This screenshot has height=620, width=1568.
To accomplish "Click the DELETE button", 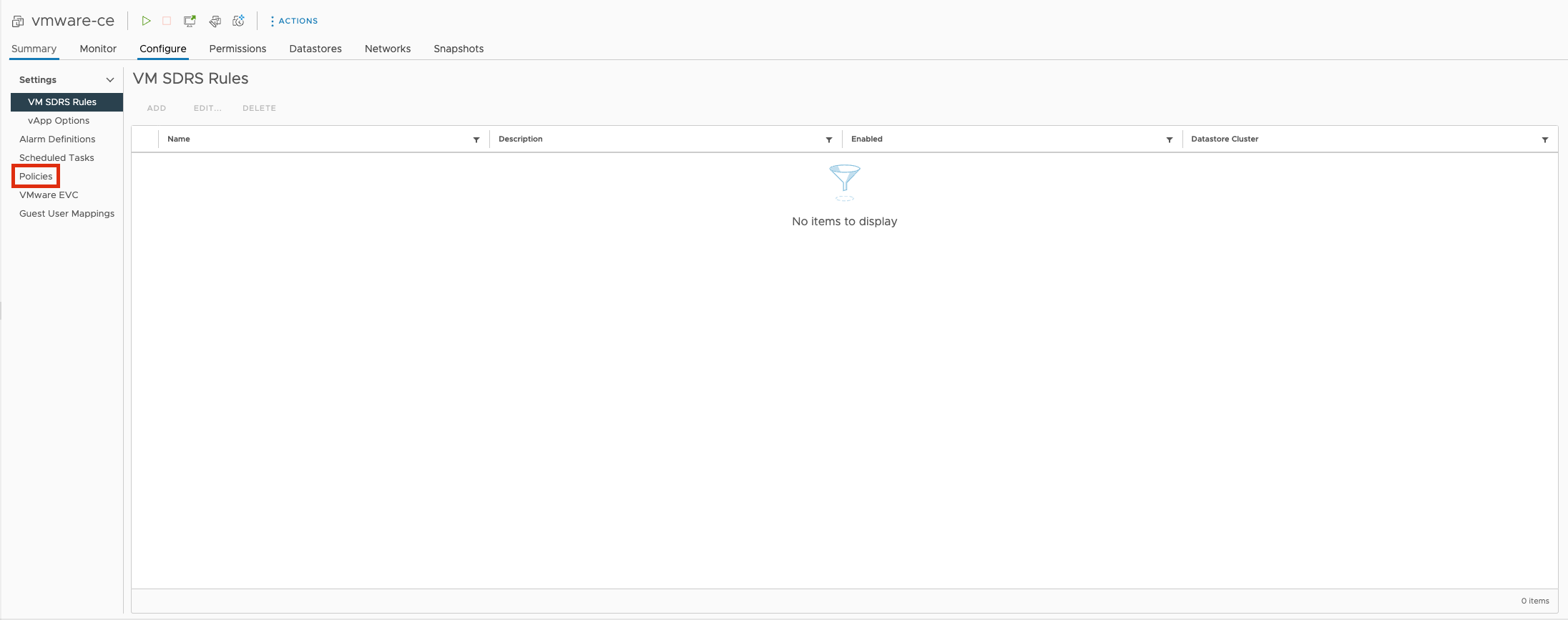I will (x=259, y=108).
